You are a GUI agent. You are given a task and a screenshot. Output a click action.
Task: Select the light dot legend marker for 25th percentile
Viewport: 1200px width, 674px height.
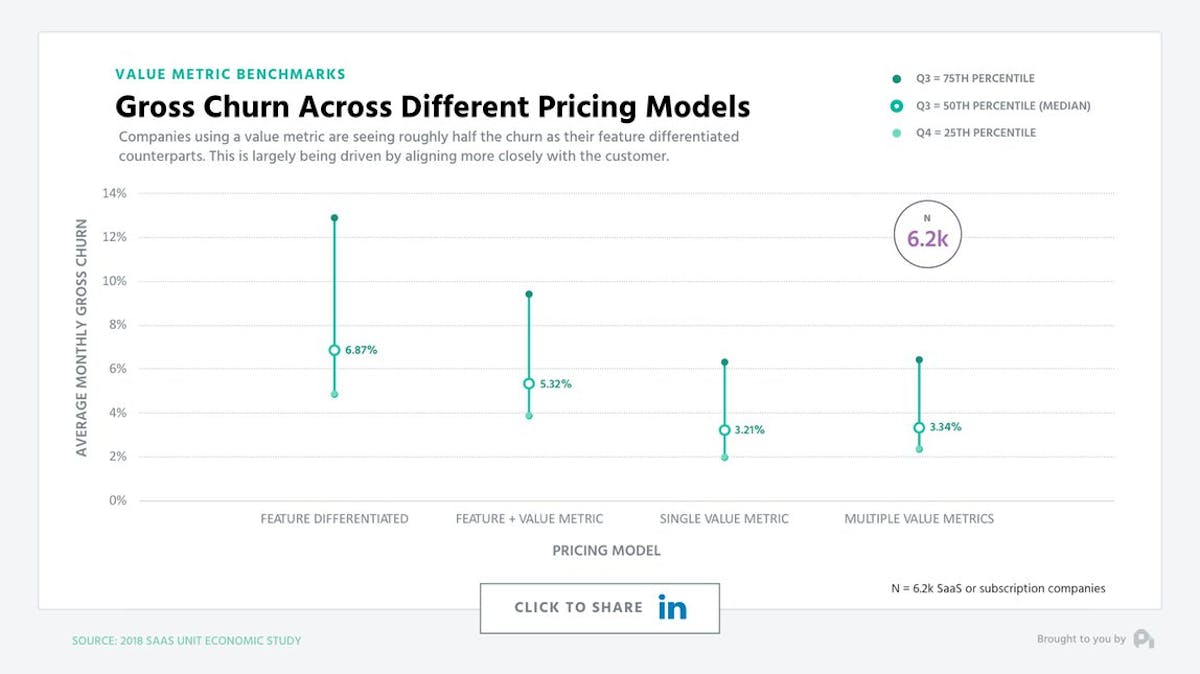pos(894,131)
